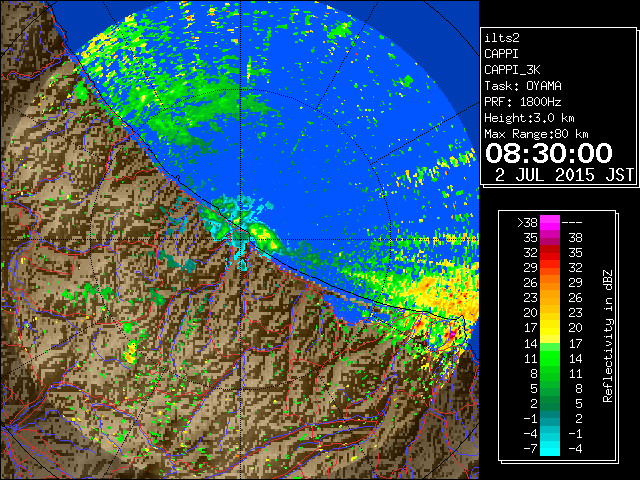Click 'PRF: 1800Hz' text
Viewport: 640px width, 480px height.
pos(523,102)
